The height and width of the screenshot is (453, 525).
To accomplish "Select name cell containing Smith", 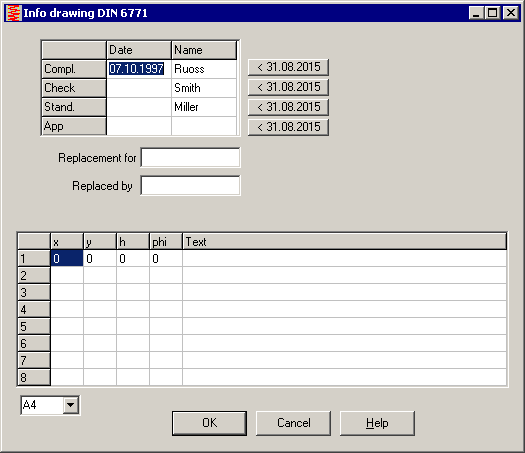I will (x=204, y=88).
